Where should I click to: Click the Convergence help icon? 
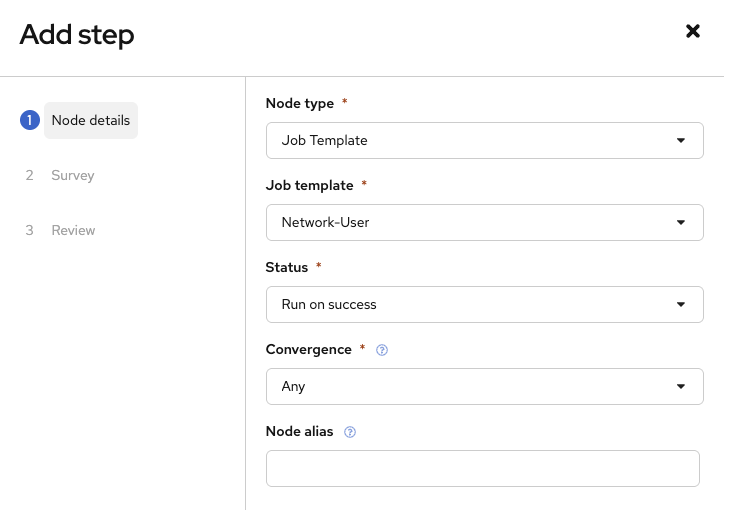[x=382, y=350]
